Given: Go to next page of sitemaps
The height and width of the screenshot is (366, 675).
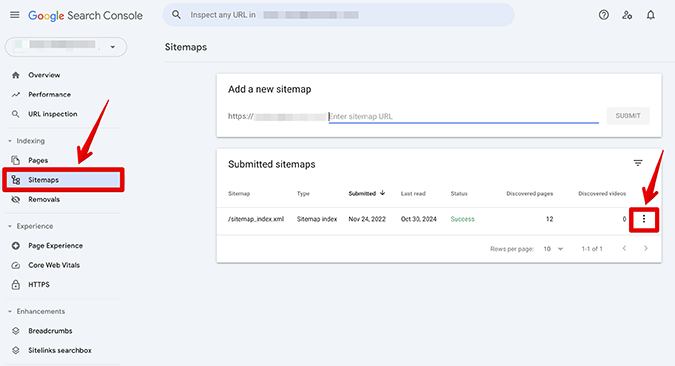Looking at the screenshot, I should [x=646, y=248].
